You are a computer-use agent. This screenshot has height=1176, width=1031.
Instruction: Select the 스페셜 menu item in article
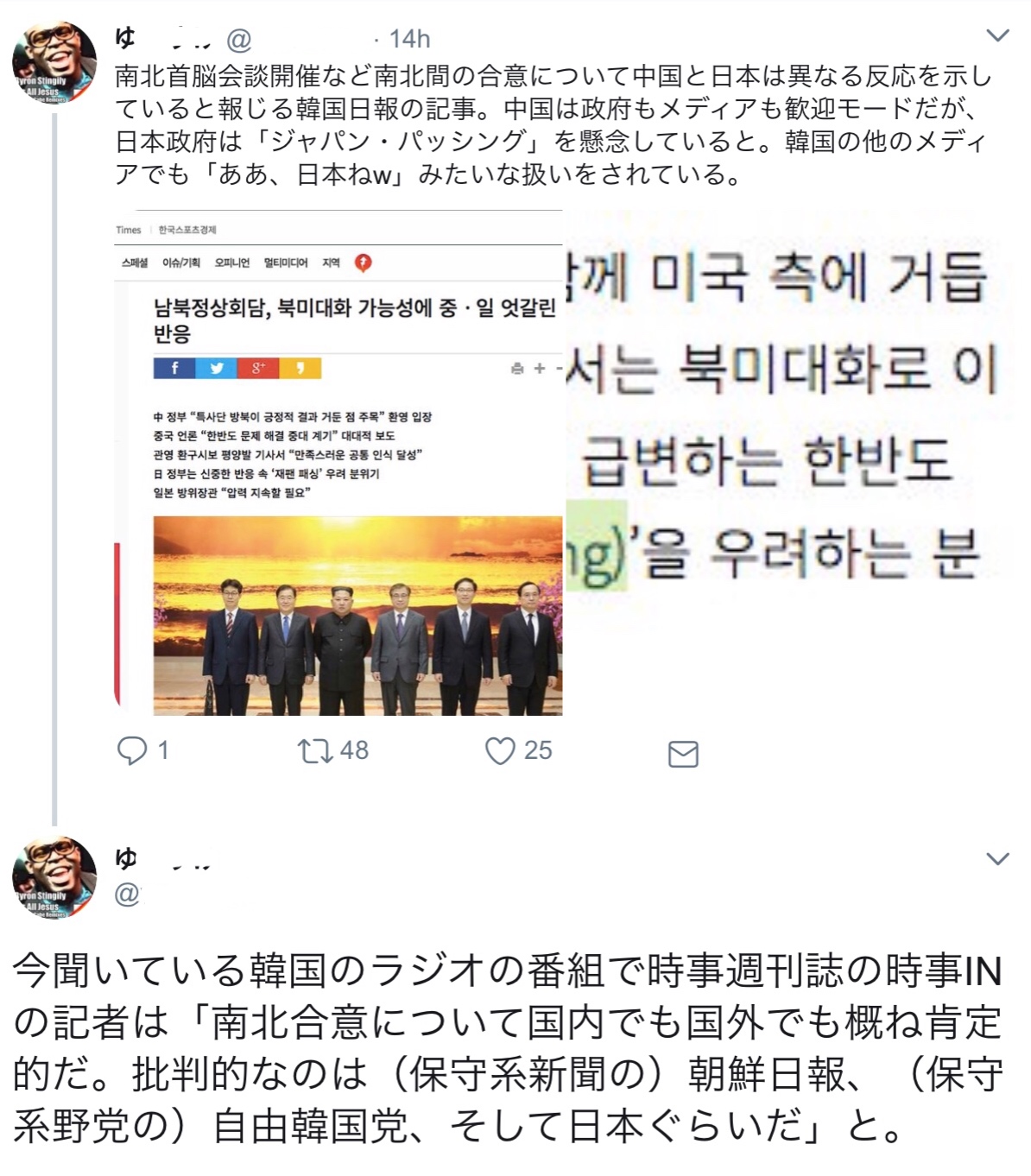coord(135,263)
